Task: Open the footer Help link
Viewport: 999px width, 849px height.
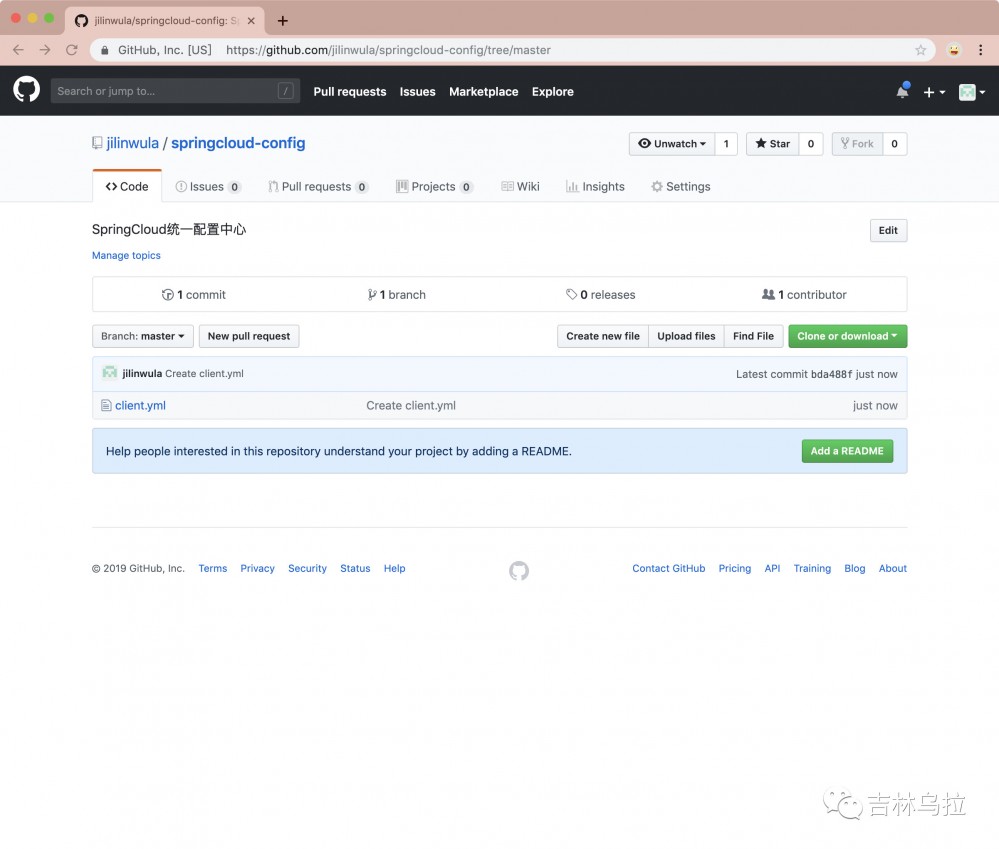Action: pos(394,568)
